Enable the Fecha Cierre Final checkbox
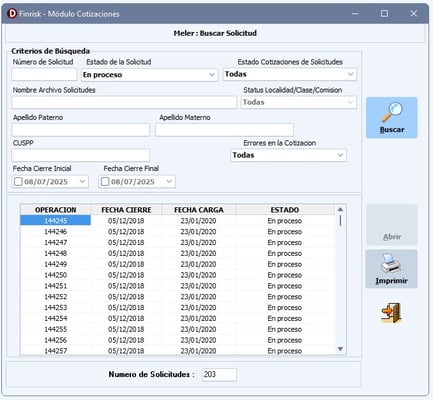This screenshot has height=400, width=433. coord(105,182)
